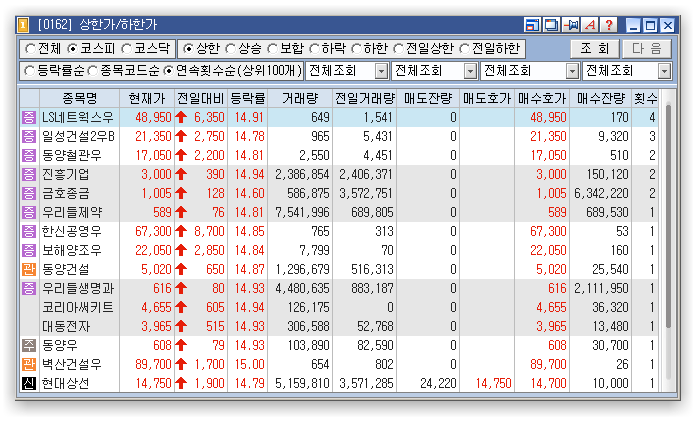
Task: Click the orange 관 badge next to 동양건설
Action: click(x=29, y=270)
